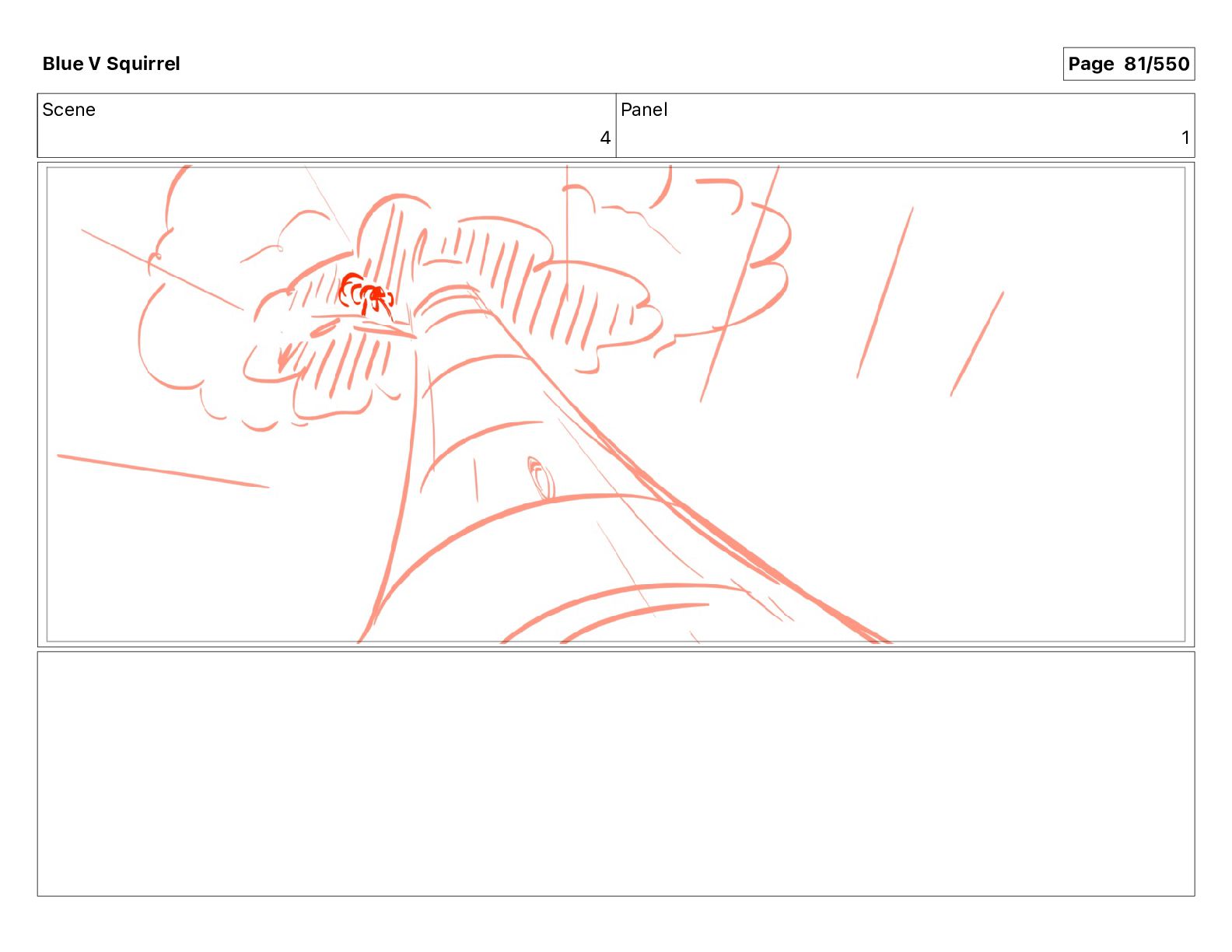Click the scene number '4' value
This screenshot has width=1232, height=952.
[605, 138]
